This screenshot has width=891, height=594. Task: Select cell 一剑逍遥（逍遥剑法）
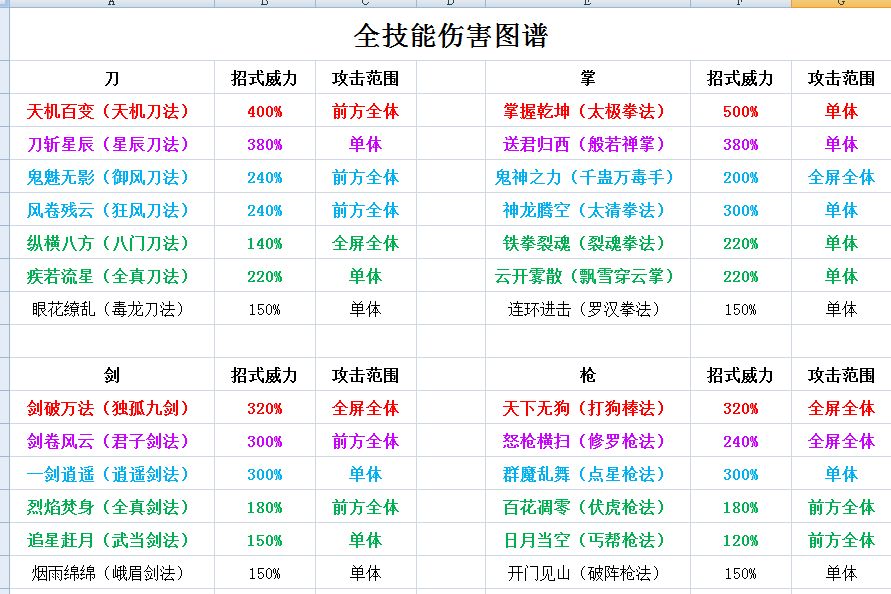112,473
